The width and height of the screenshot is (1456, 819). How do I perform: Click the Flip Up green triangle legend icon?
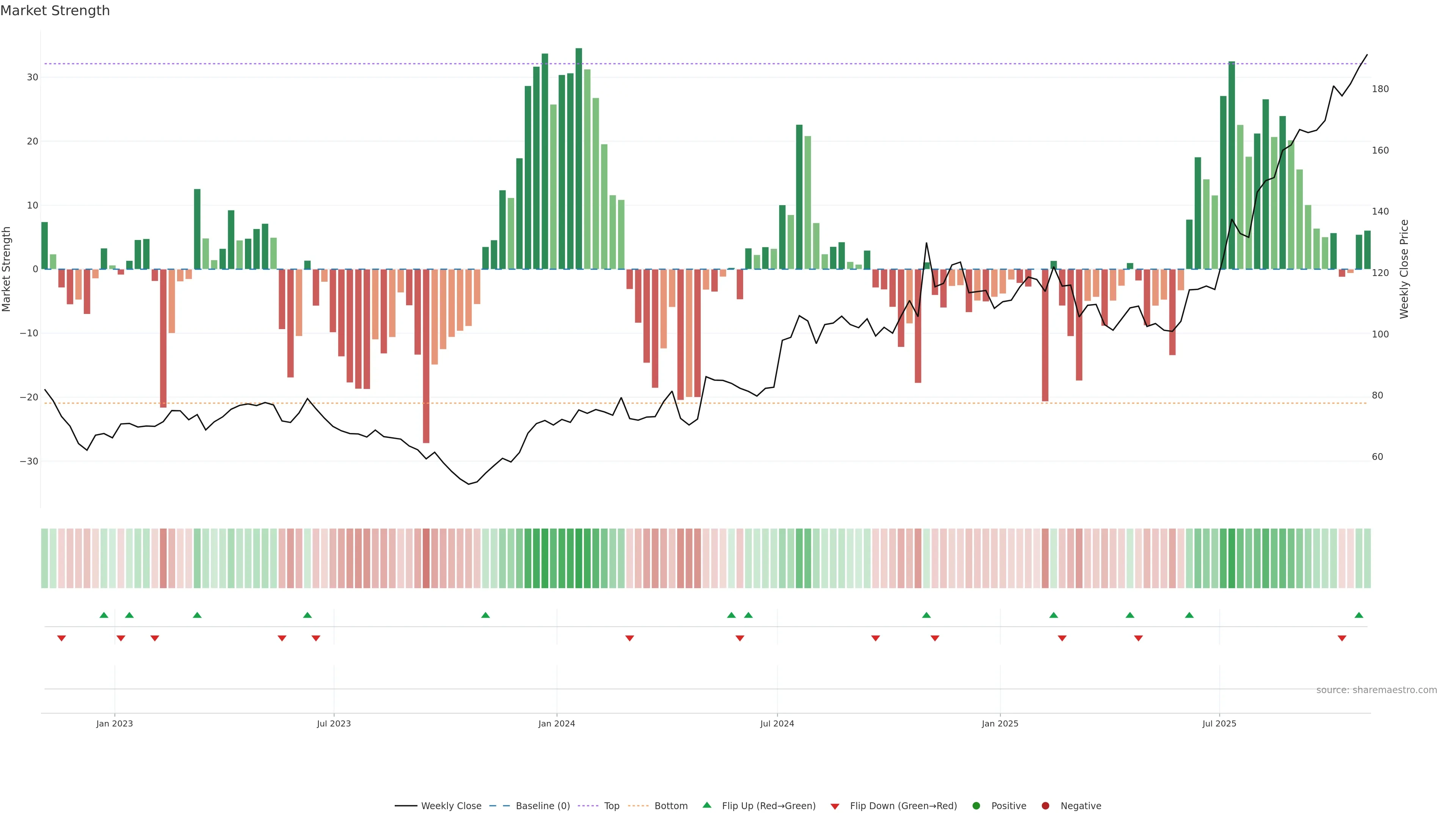[706, 805]
